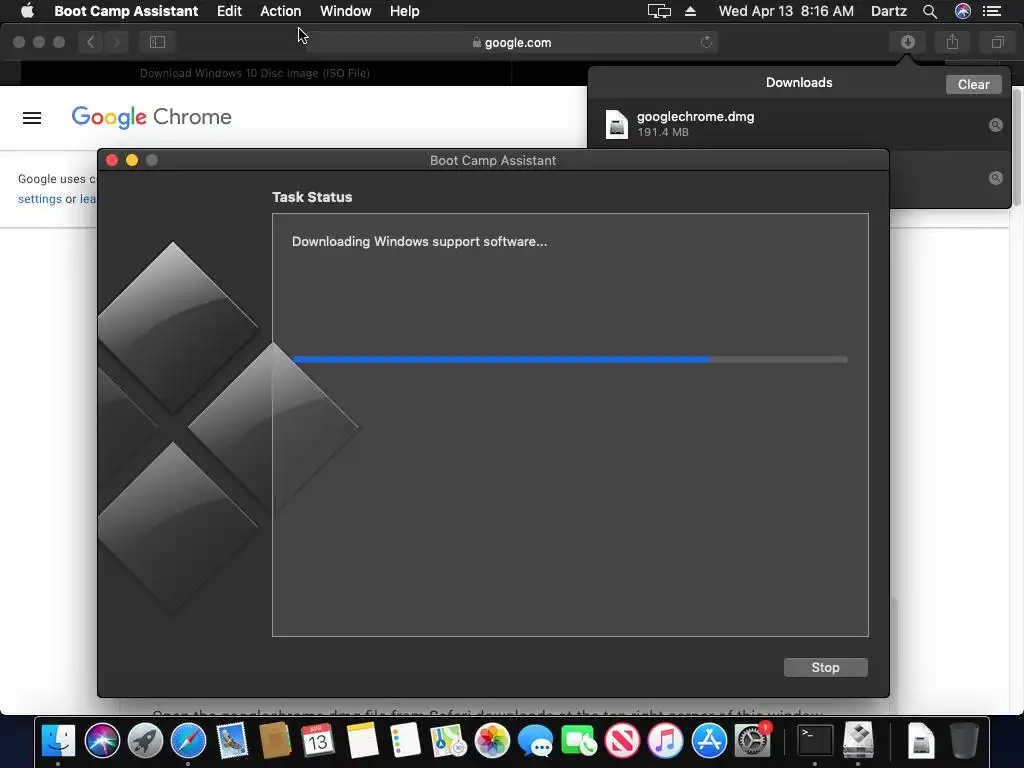Open the Apple menu

click(27, 11)
